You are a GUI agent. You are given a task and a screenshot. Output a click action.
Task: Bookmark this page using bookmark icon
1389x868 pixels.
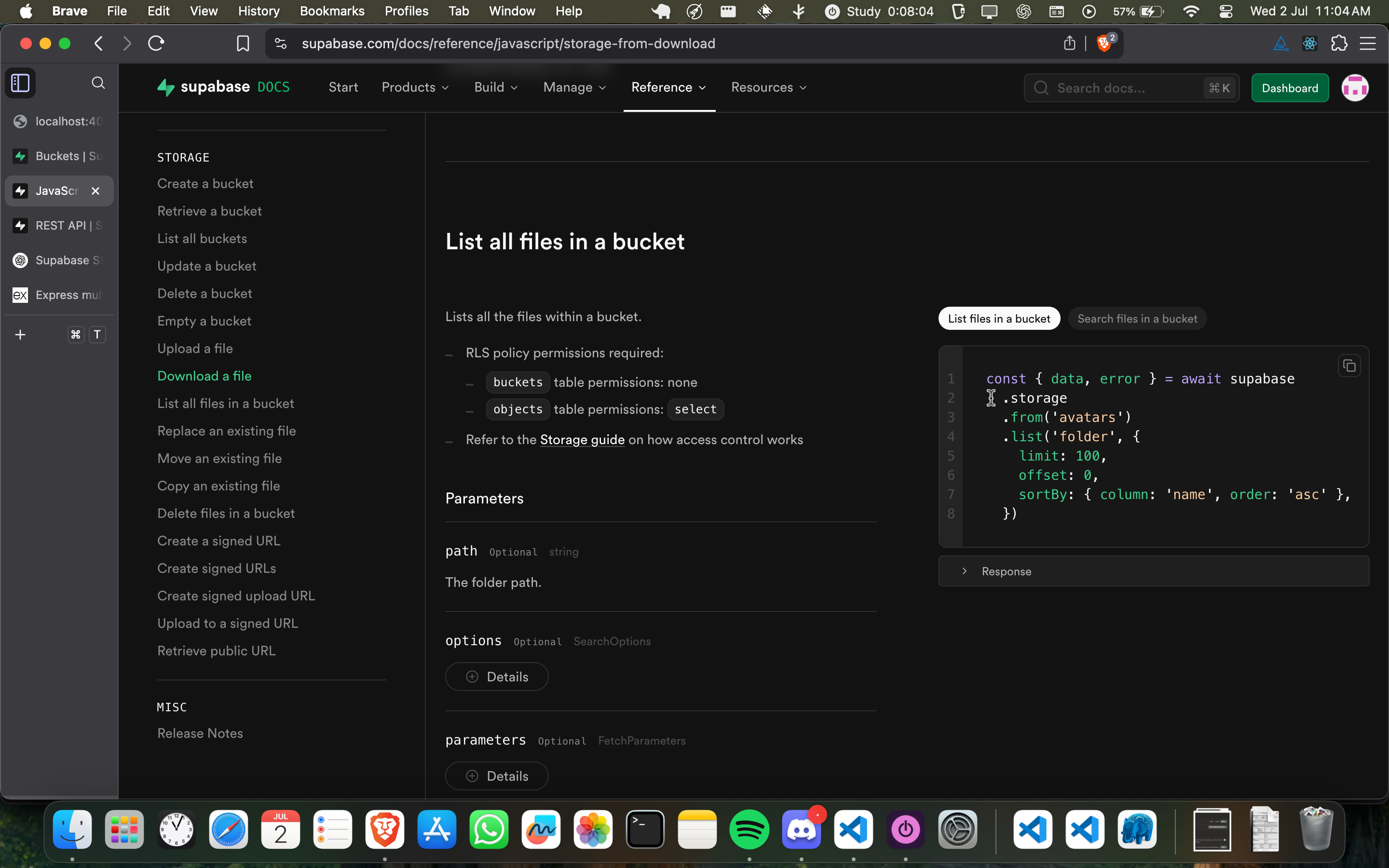tap(243, 43)
